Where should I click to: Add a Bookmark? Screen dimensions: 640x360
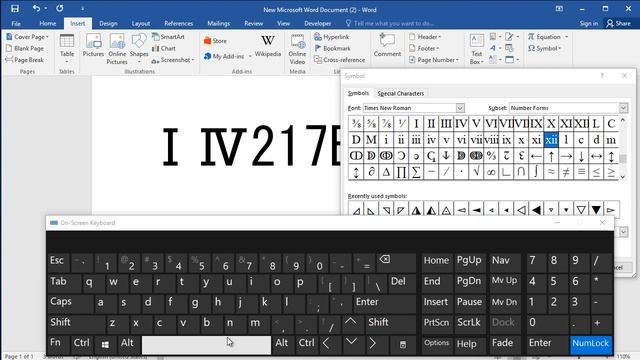(332, 48)
